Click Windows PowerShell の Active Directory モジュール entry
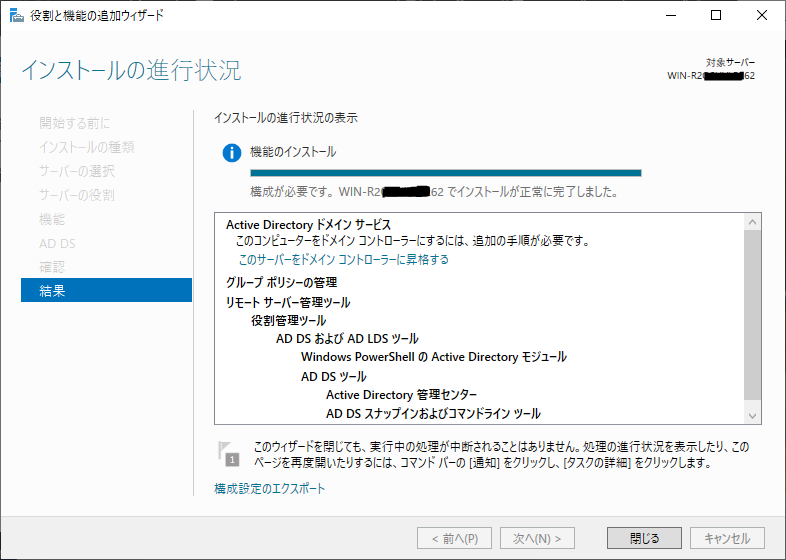 pyautogui.click(x=434, y=356)
